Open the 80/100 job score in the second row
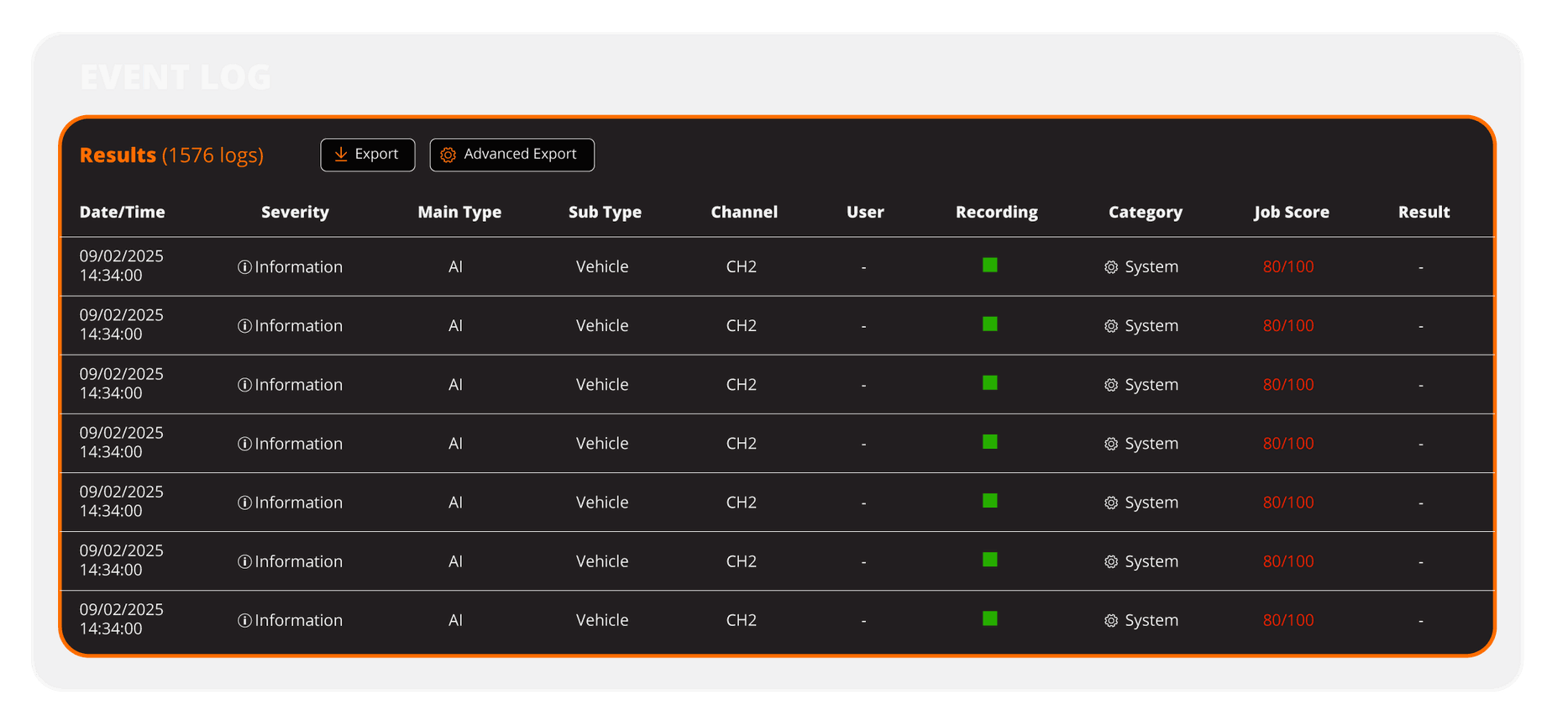Image resolution: width=1568 pixels, height=716 pixels. click(x=1288, y=326)
